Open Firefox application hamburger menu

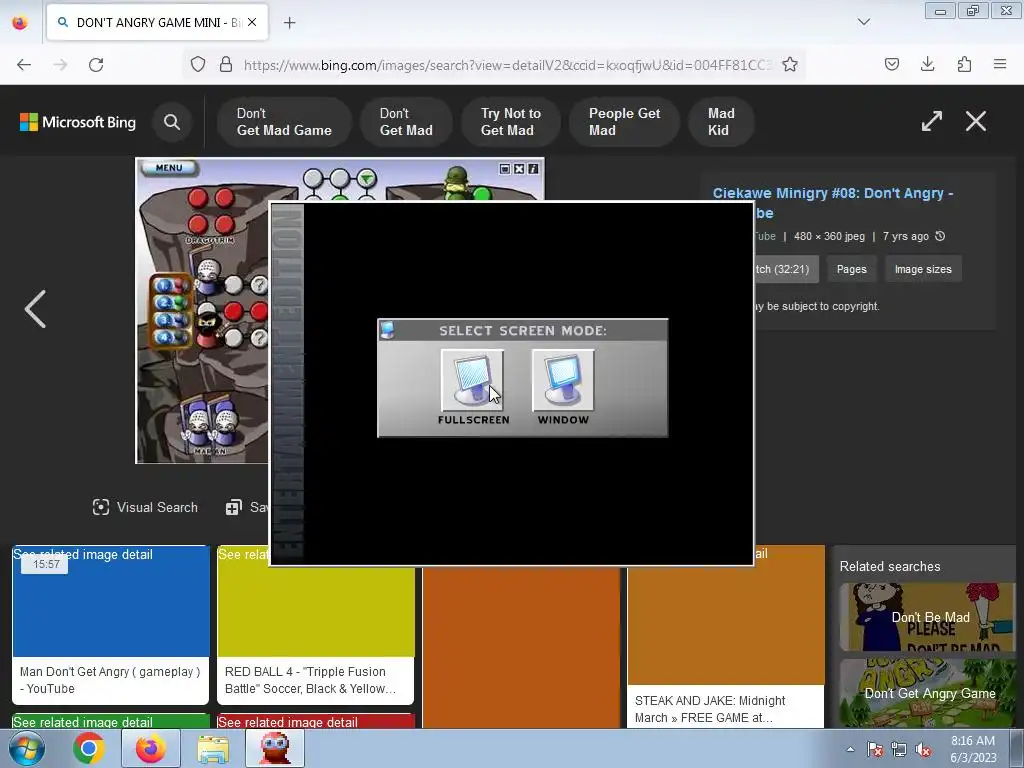[1000, 65]
